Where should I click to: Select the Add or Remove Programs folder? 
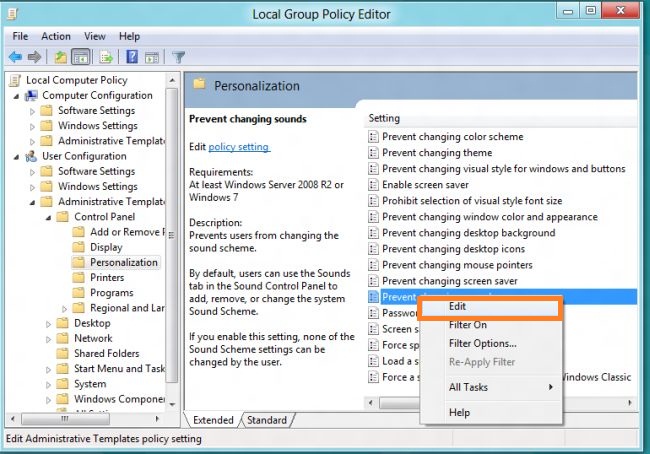click(128, 232)
